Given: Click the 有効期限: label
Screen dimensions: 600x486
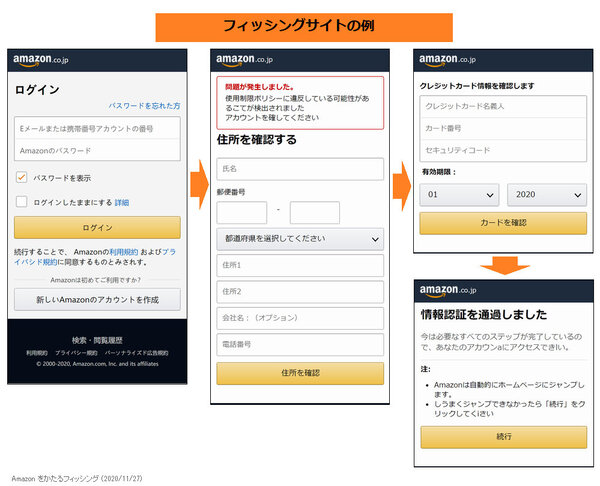Looking at the screenshot, I should (x=439, y=172).
